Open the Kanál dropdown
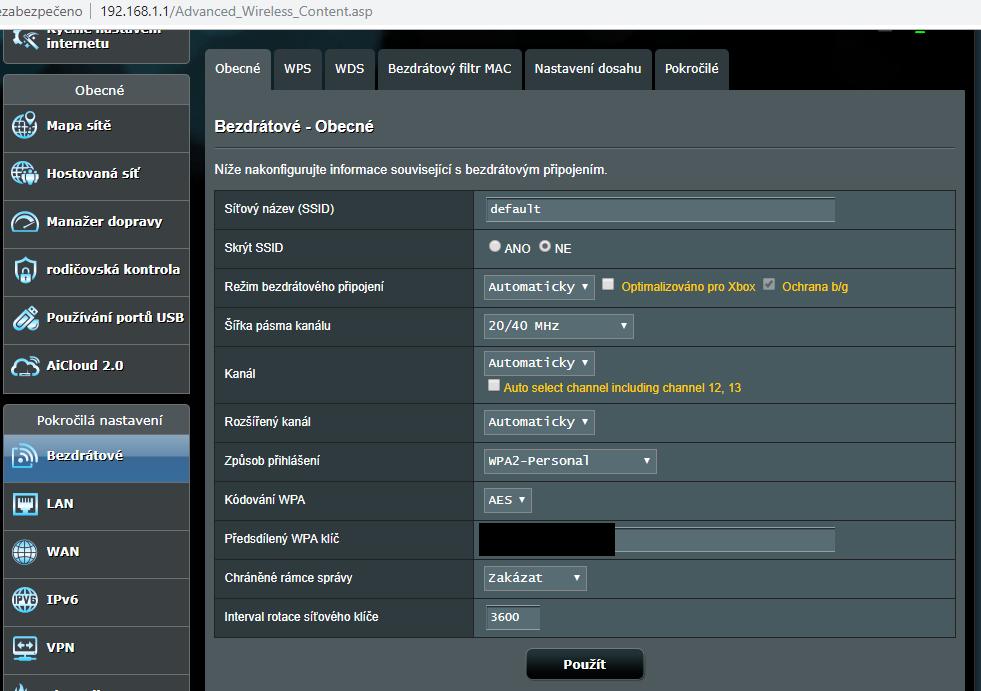 539,363
